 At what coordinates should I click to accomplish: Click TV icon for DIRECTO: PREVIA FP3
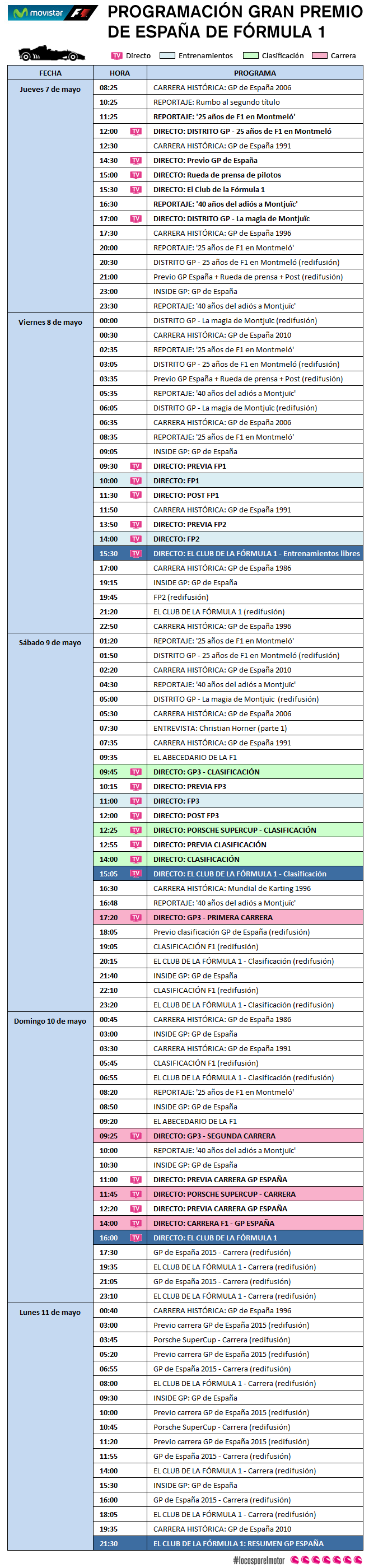136,788
